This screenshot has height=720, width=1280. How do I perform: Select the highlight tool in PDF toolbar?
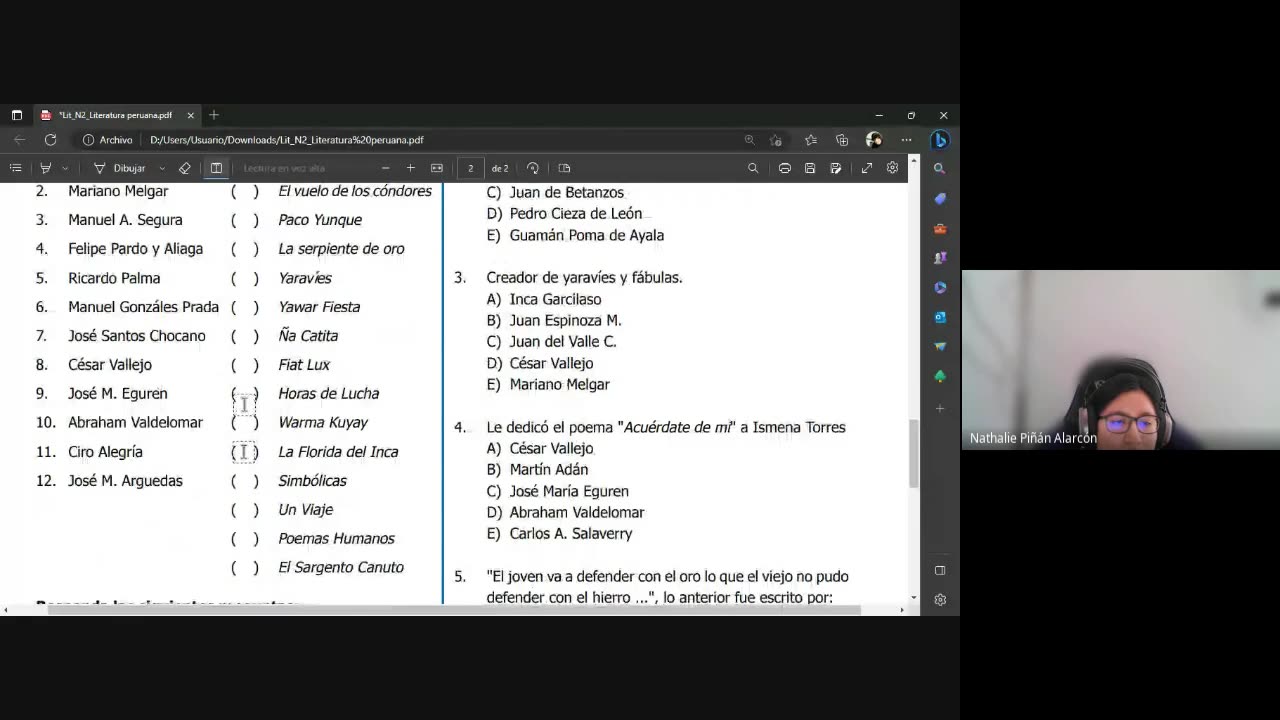pyautogui.click(x=46, y=168)
